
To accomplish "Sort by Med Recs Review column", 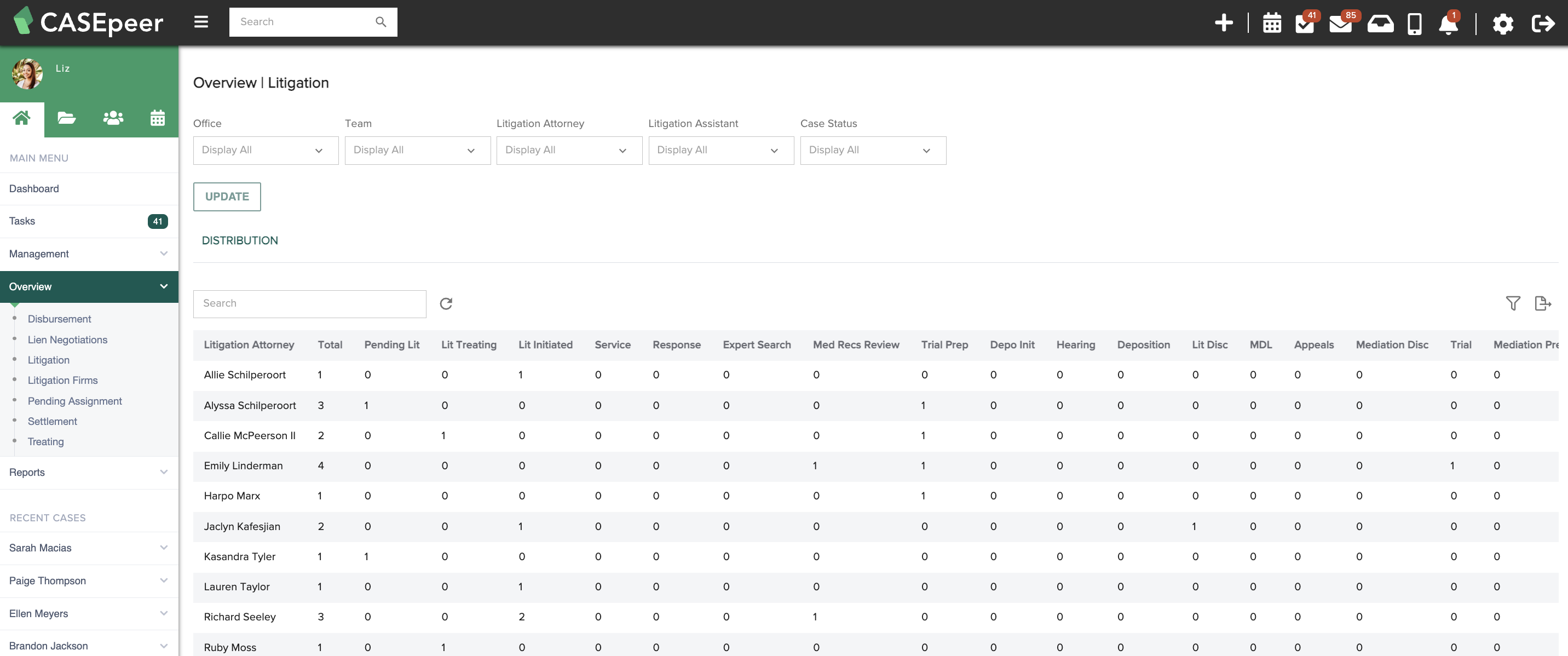I will pos(855,345).
